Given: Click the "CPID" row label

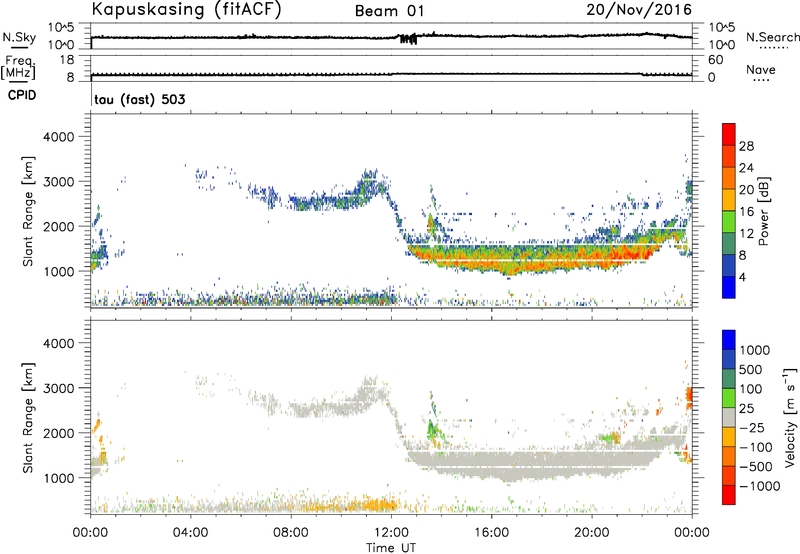Looking at the screenshot, I should pyautogui.click(x=21, y=95).
